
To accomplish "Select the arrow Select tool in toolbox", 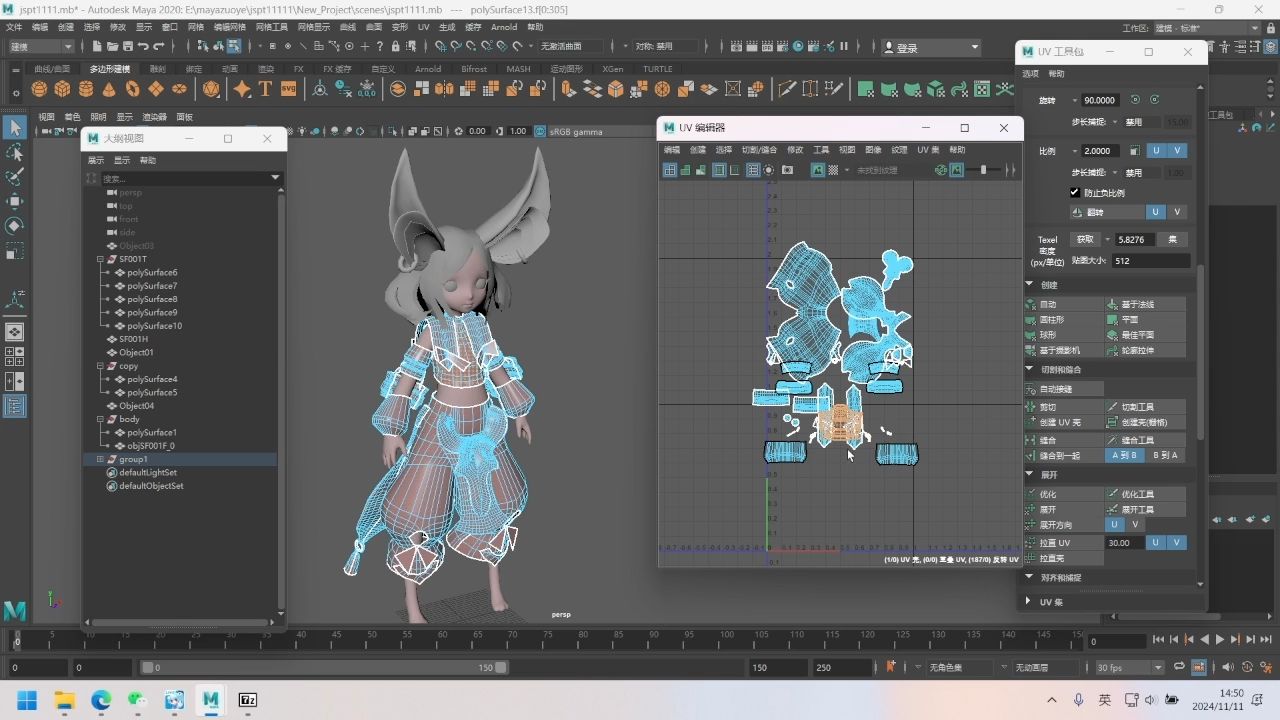I will pyautogui.click(x=14, y=128).
